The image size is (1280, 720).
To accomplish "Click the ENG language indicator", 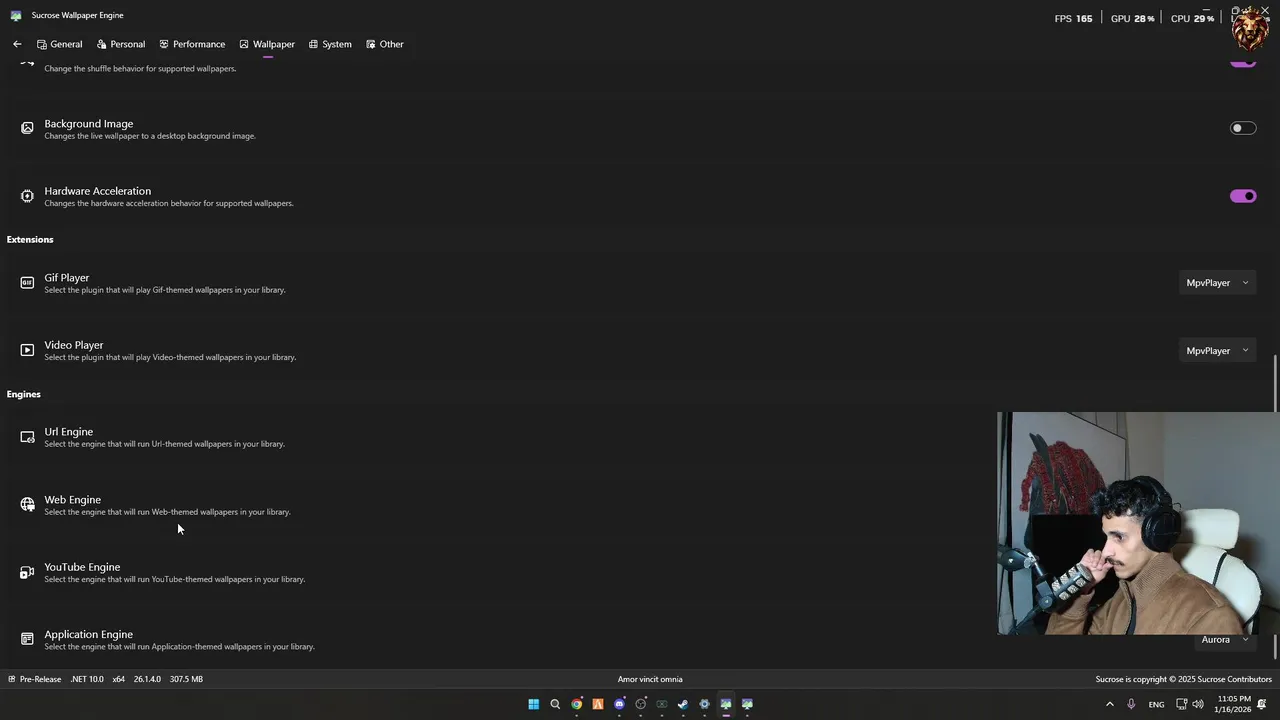I will tap(1156, 705).
